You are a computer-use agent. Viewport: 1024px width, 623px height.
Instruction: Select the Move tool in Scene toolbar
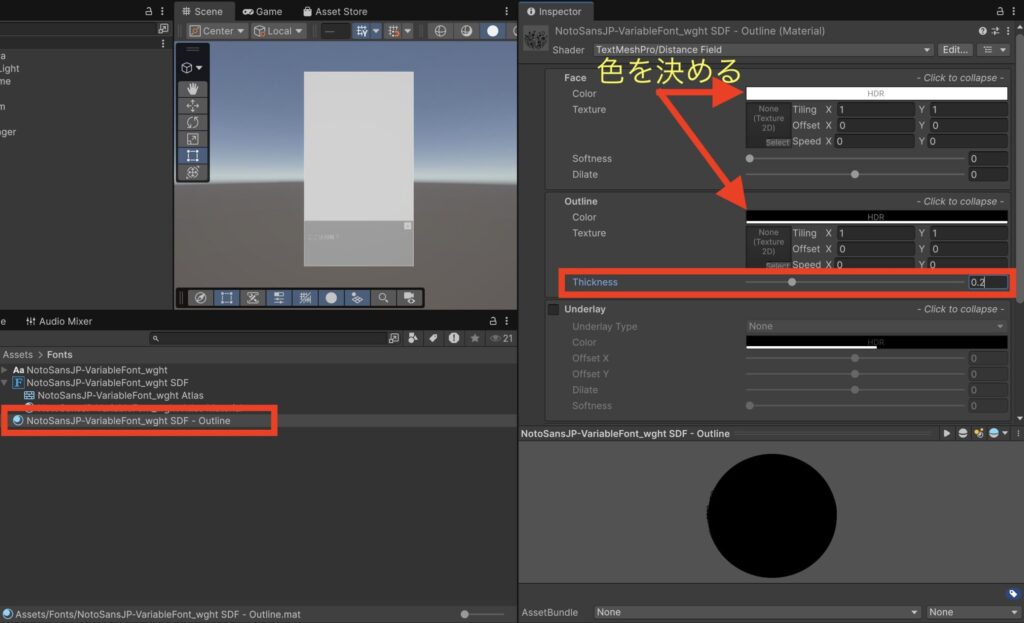[x=193, y=106]
